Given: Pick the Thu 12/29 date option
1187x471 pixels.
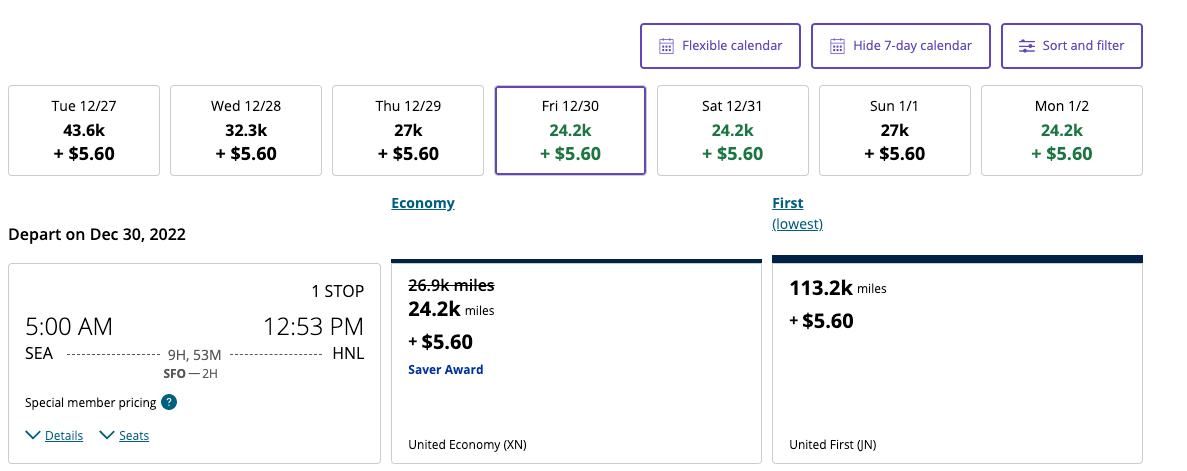Looking at the screenshot, I should [x=408, y=130].
